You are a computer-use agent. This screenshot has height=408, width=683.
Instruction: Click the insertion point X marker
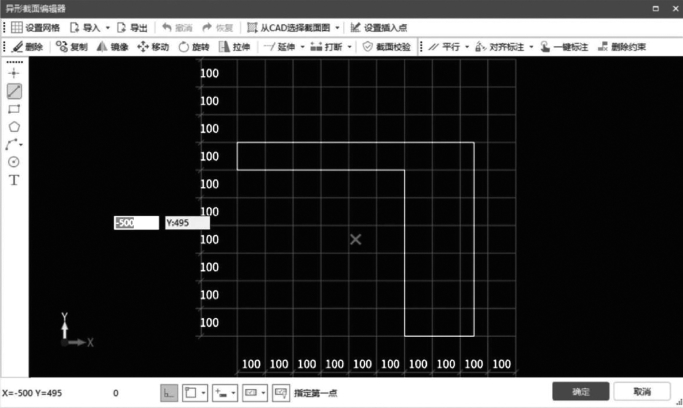(355, 239)
